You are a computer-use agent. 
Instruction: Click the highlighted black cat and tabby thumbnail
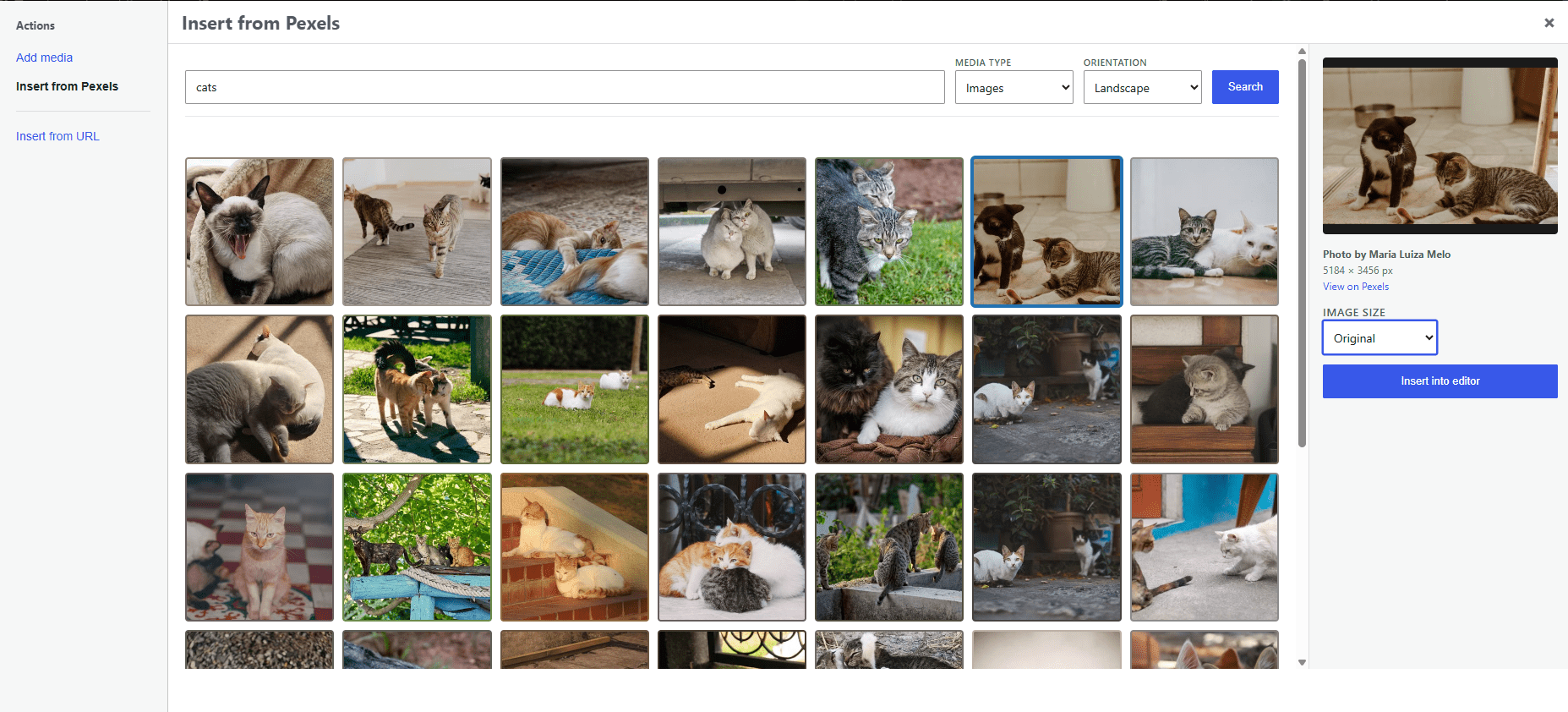(x=1046, y=232)
